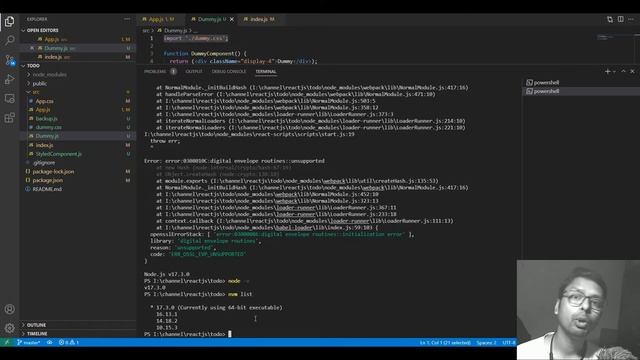640x360 pixels.
Task: Switch to the Output panel tab
Action: (x=194, y=71)
